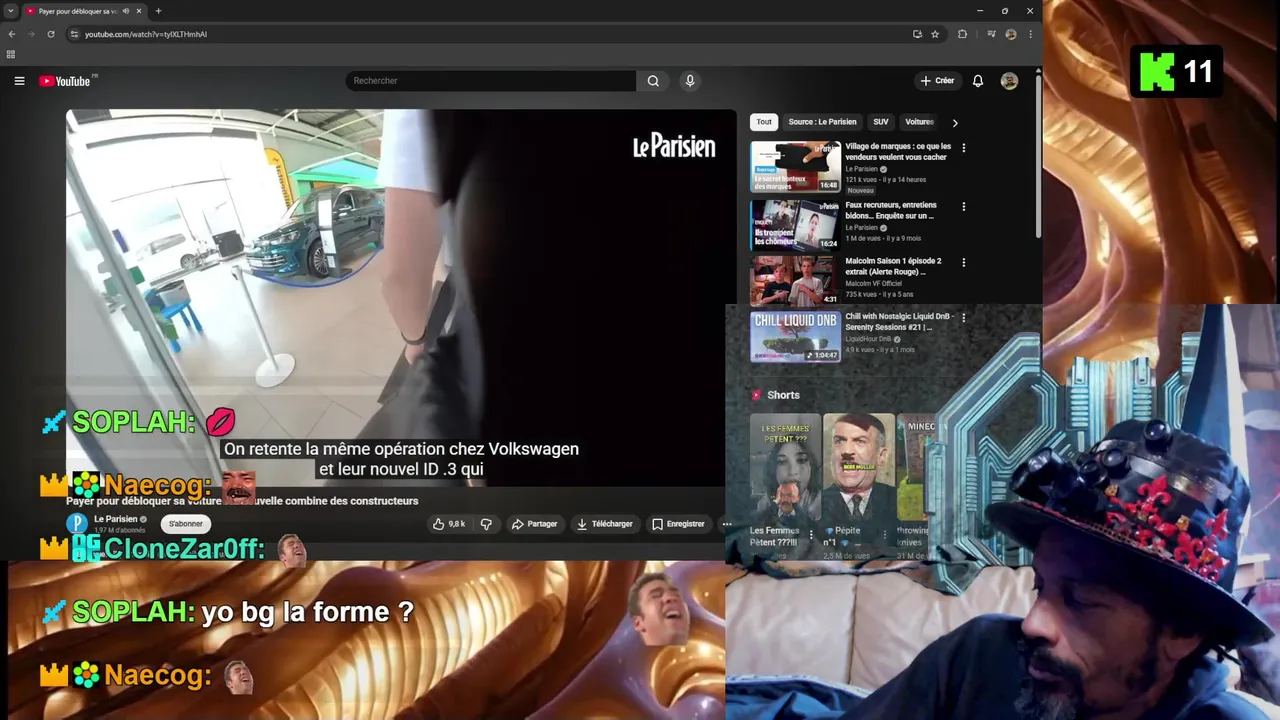This screenshot has height=720, width=1280.
Task: Start voice search with the microphone icon
Action: pyautogui.click(x=690, y=81)
